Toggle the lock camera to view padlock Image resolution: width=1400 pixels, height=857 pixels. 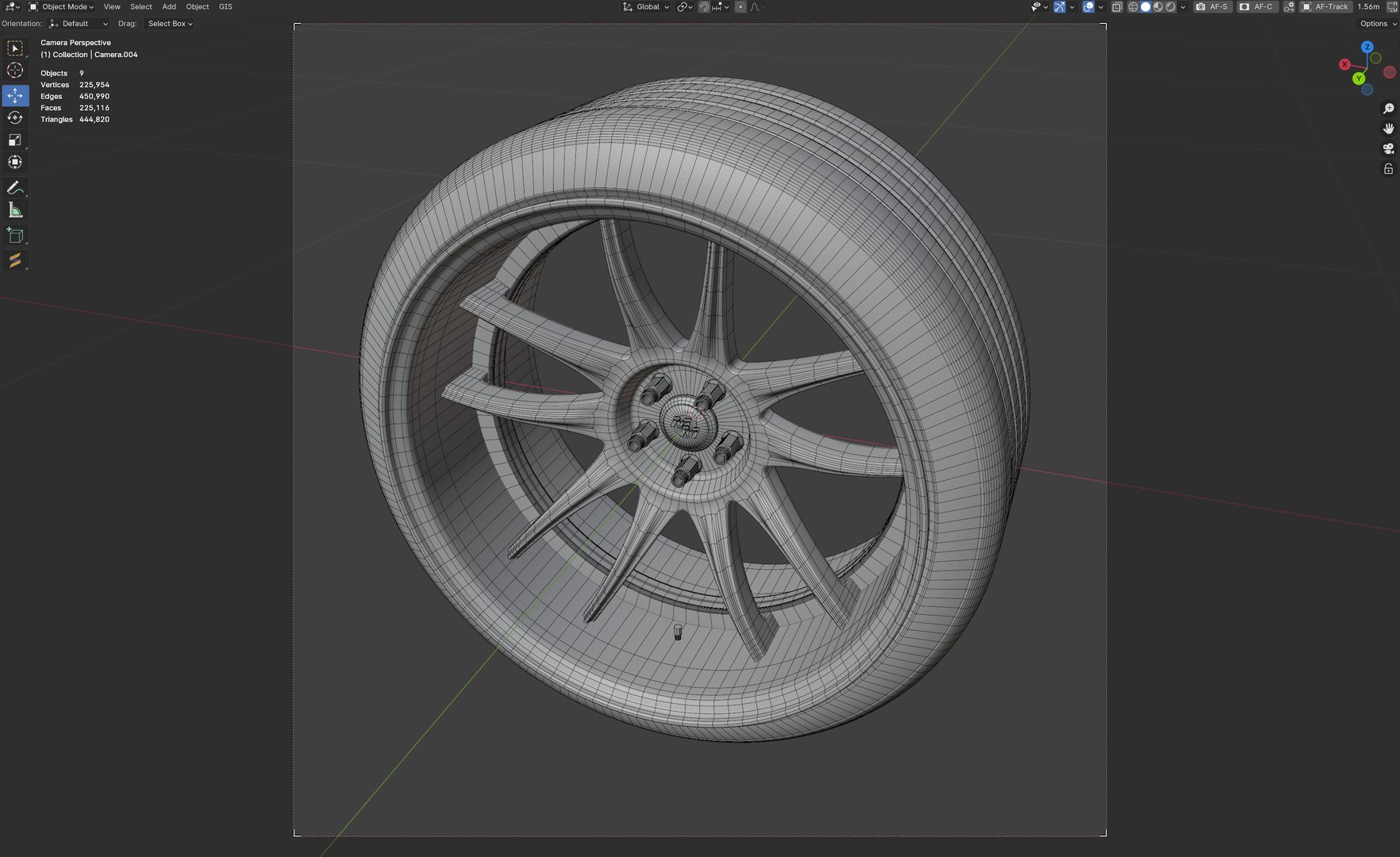point(1388,169)
